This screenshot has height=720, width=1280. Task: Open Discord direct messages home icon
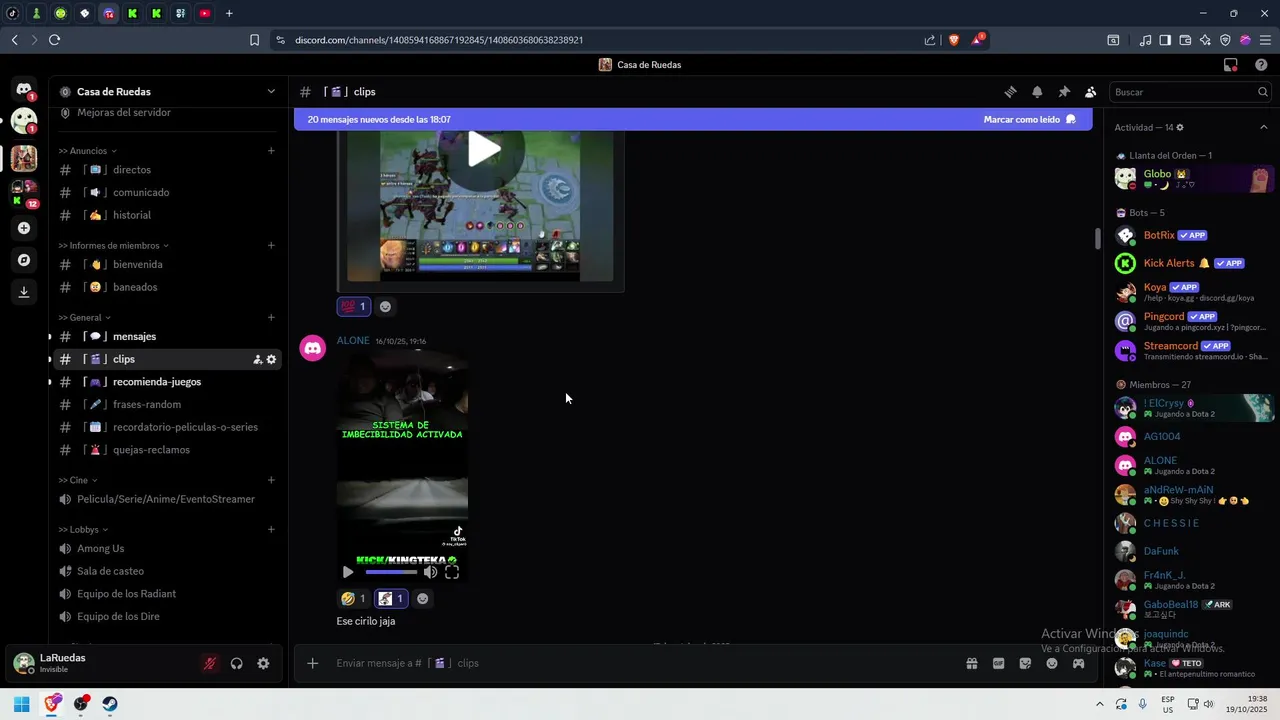pos(24,89)
